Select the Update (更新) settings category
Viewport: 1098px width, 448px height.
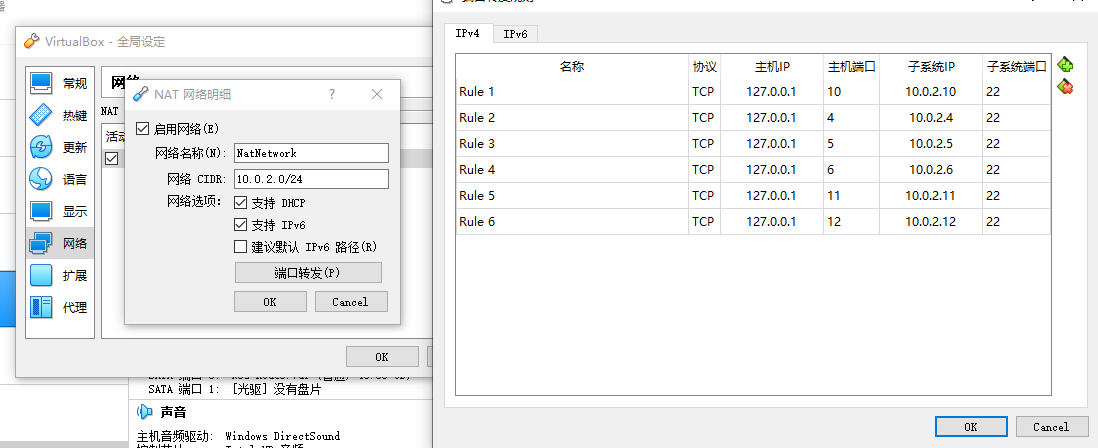click(x=60, y=148)
